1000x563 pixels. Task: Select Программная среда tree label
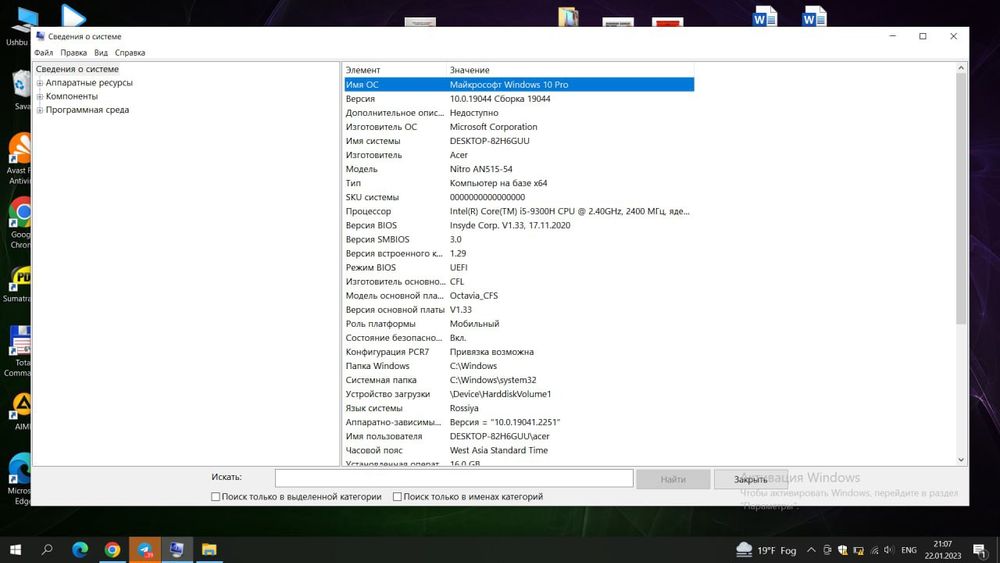87,110
